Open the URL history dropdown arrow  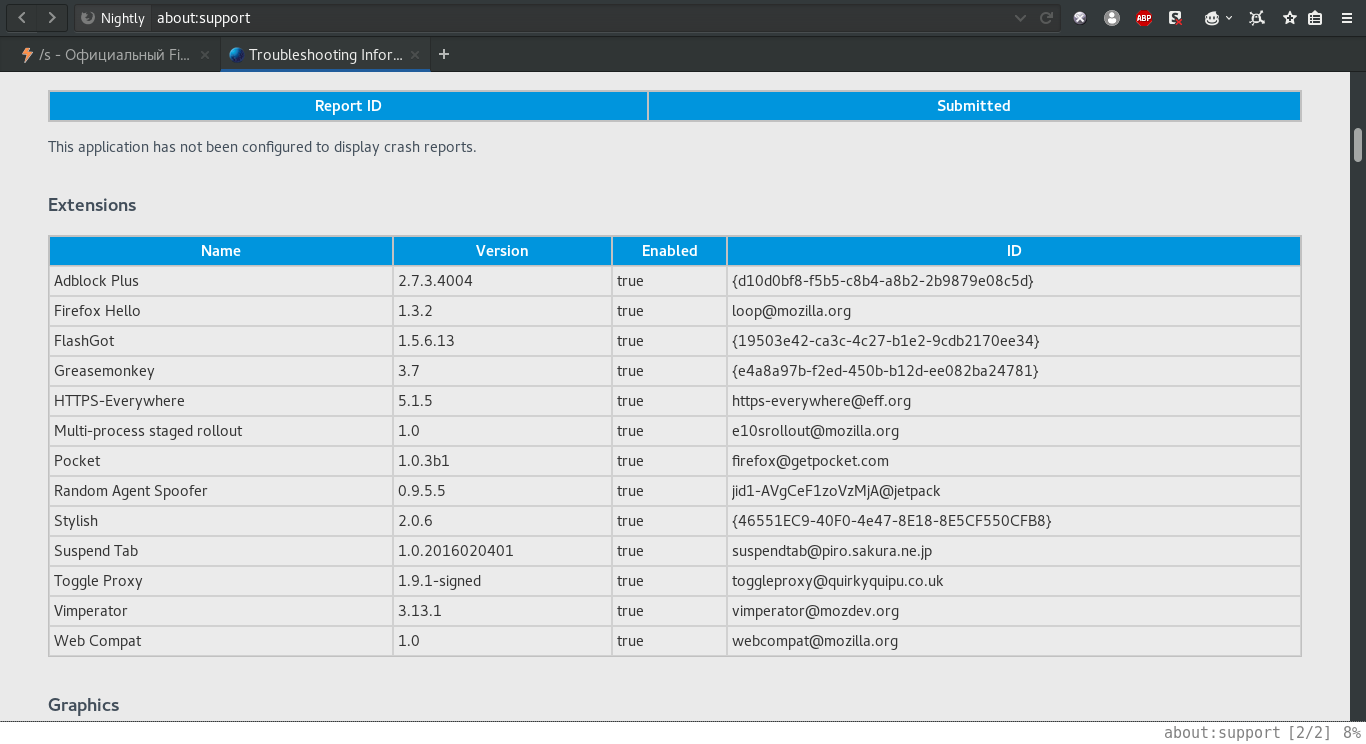(x=1020, y=18)
